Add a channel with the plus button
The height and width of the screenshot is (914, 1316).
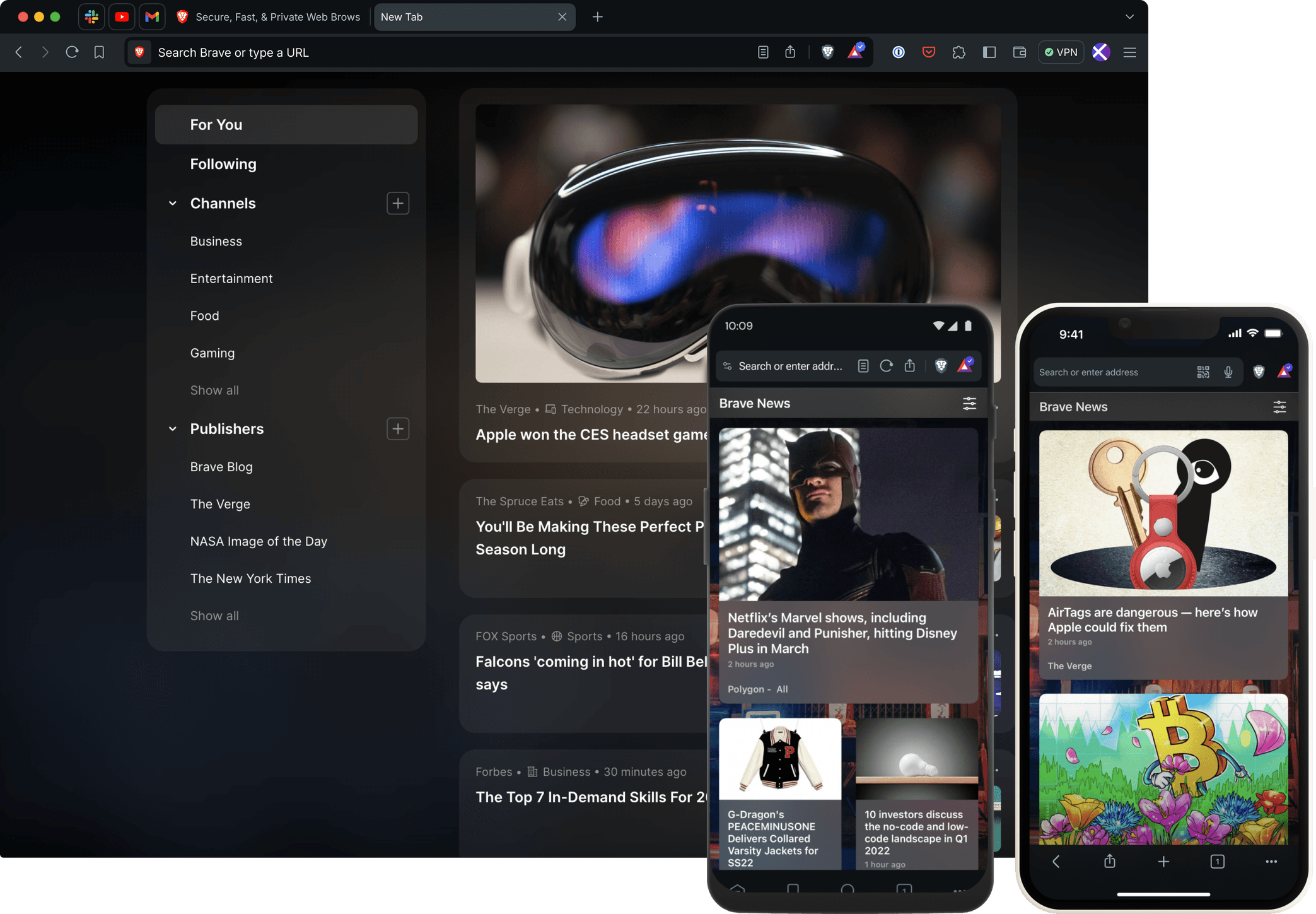pos(398,203)
